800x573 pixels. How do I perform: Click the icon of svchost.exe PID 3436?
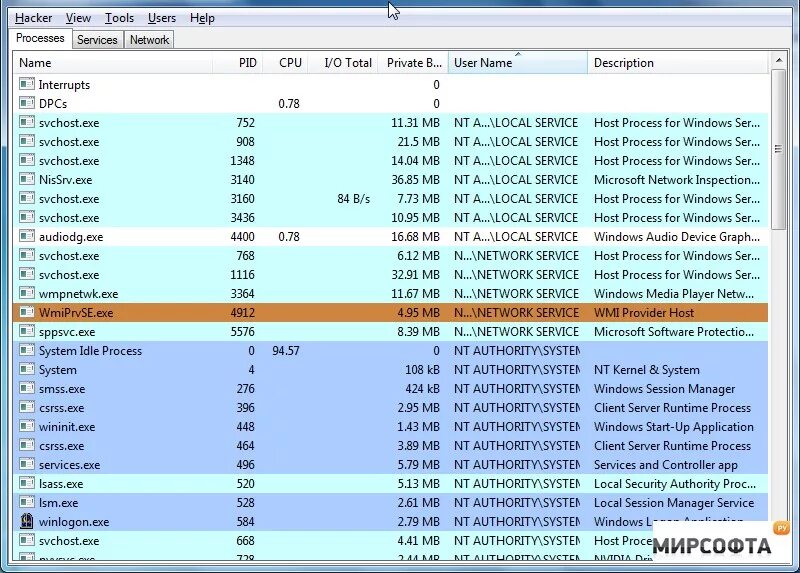coord(27,217)
